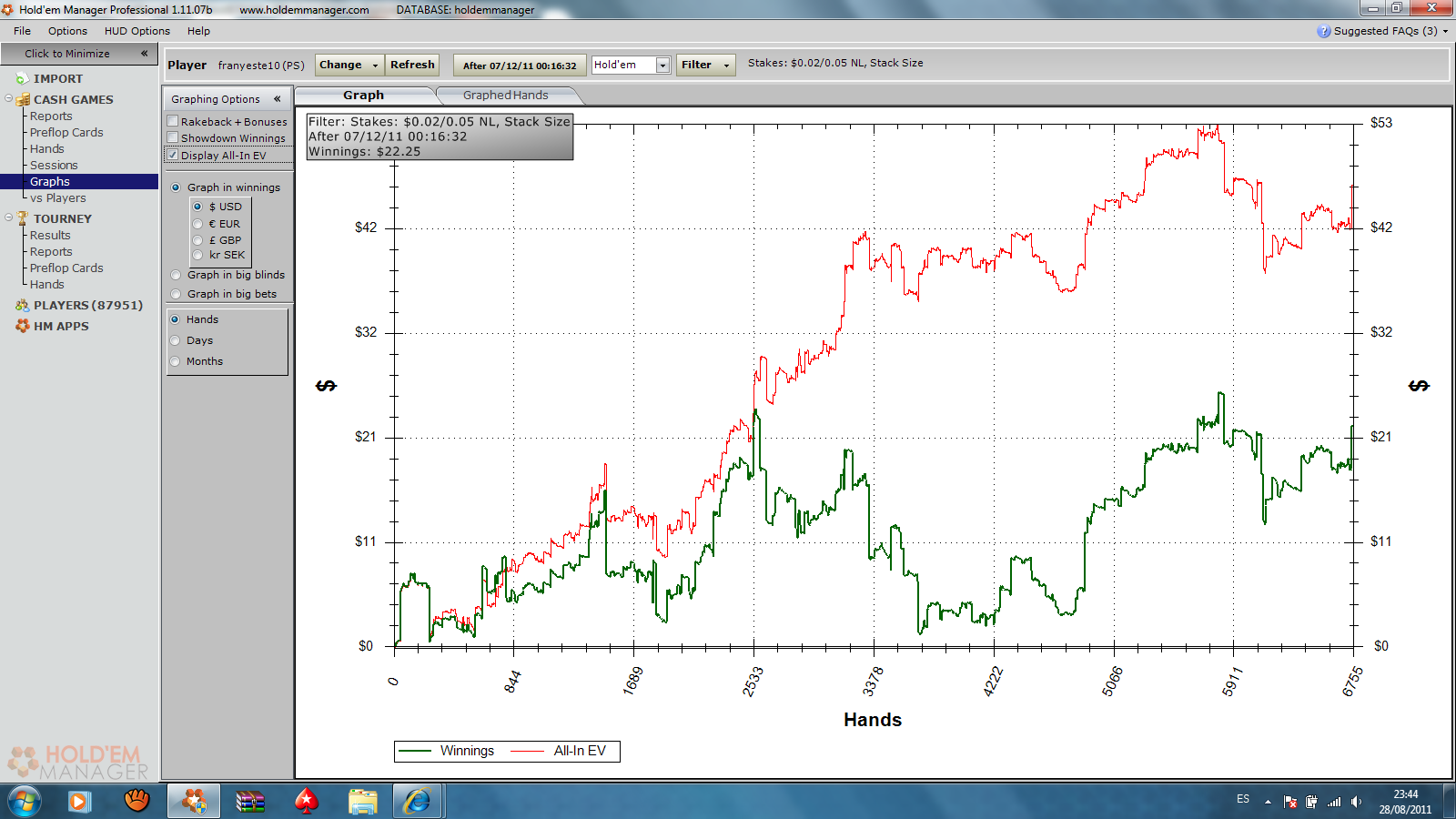Open the Hold'em game type combo box

pos(632,65)
